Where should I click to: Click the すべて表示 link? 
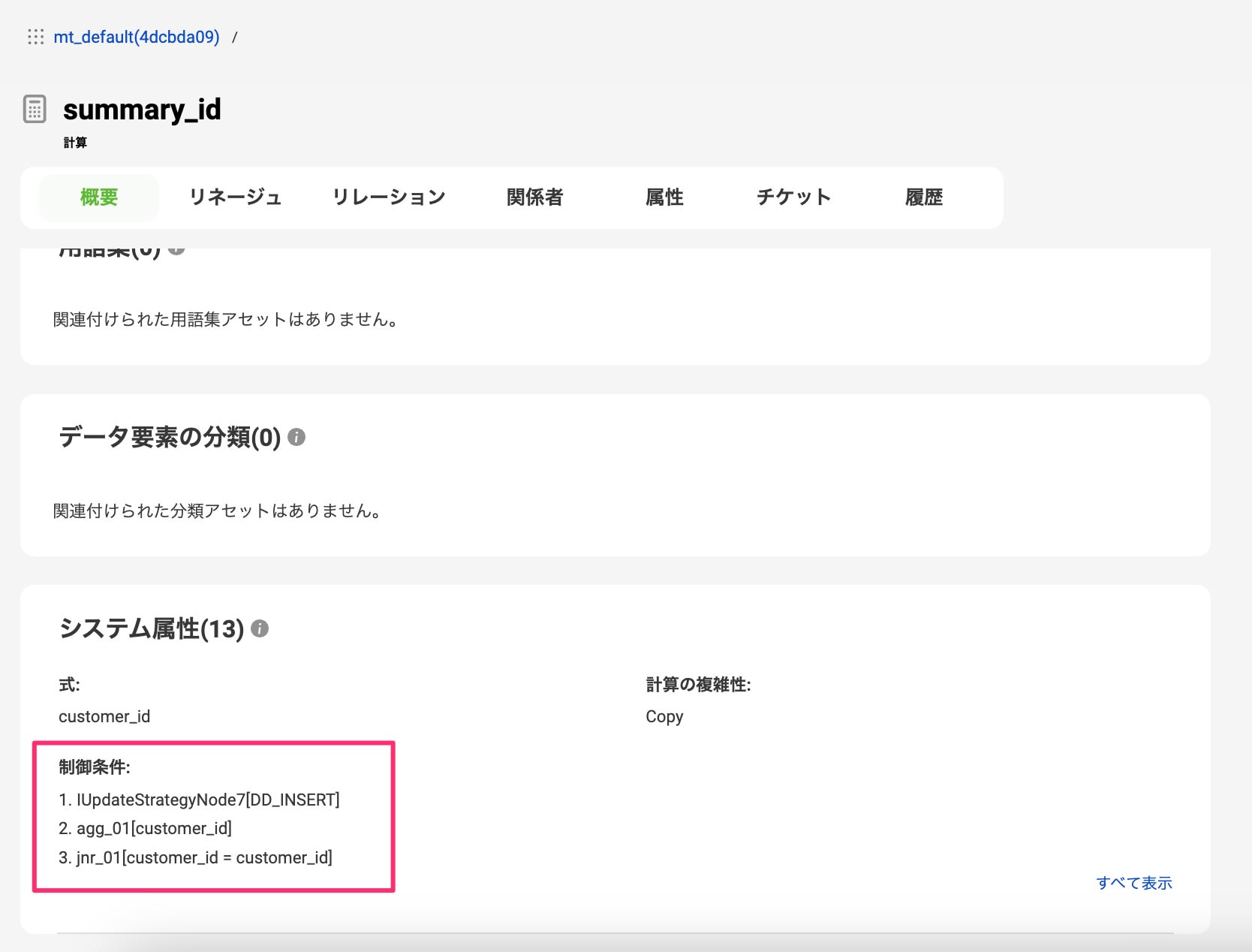(1134, 883)
